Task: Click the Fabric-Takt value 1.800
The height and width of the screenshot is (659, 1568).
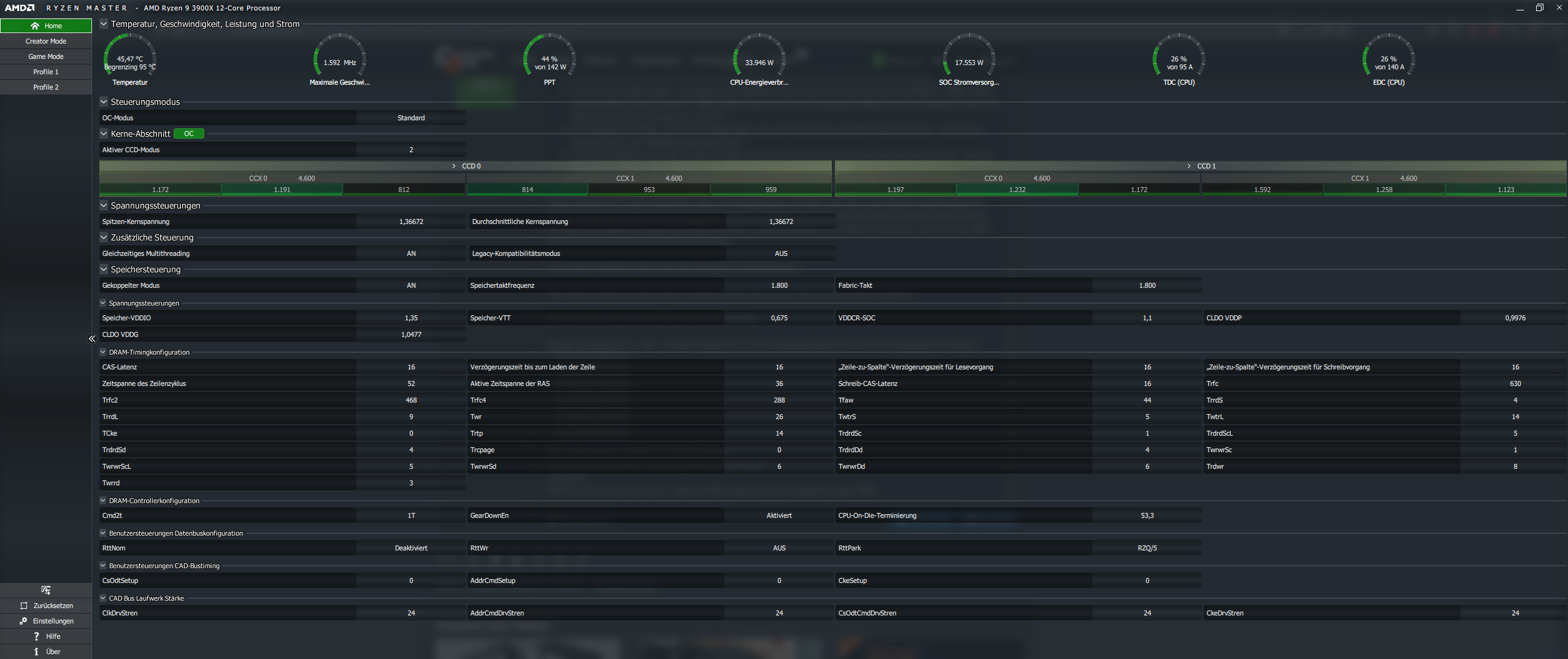Action: [1147, 285]
